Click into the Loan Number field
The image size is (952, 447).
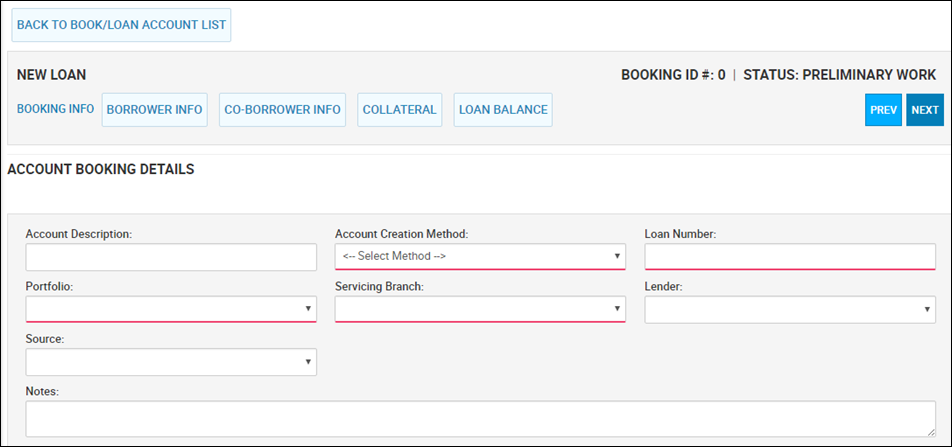(790, 256)
